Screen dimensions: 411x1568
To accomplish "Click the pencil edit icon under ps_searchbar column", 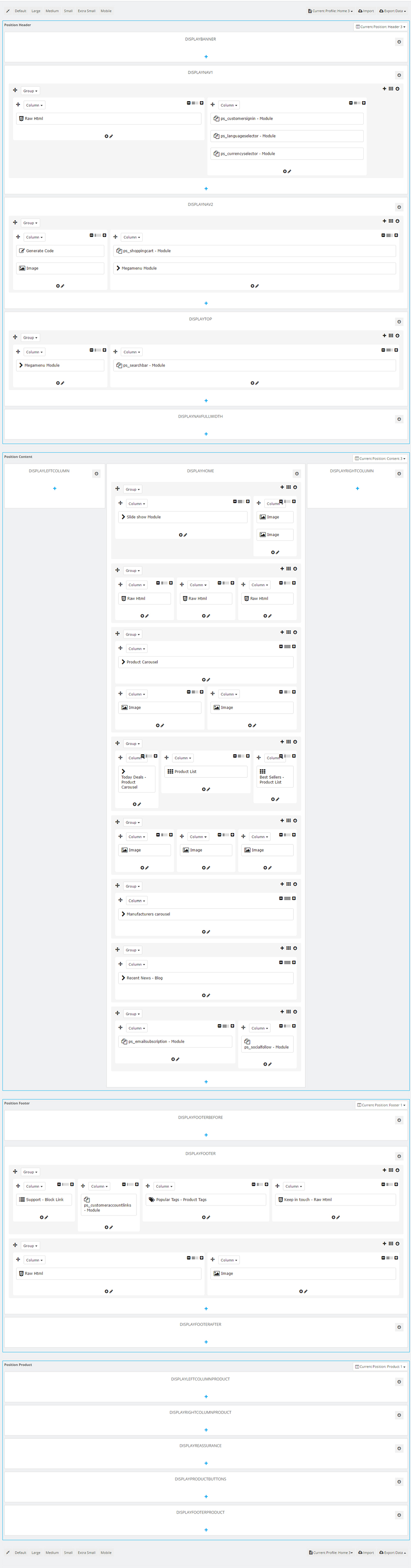I will point(258,383).
